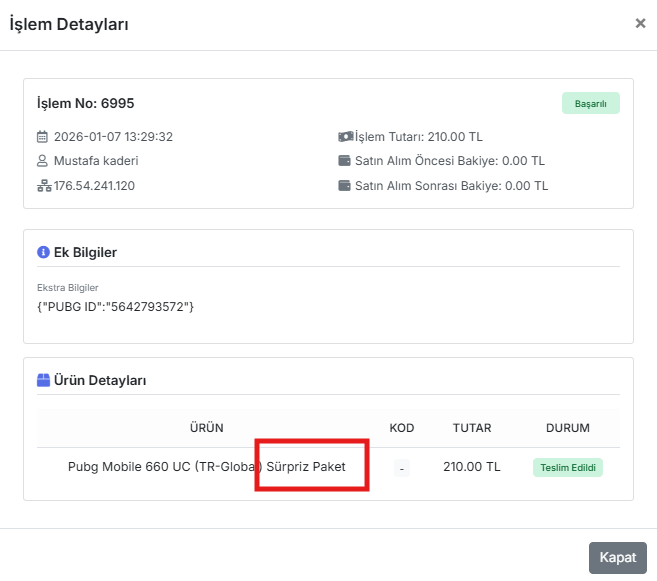Click the Kapat button
657x581 pixels.
[x=618, y=558]
